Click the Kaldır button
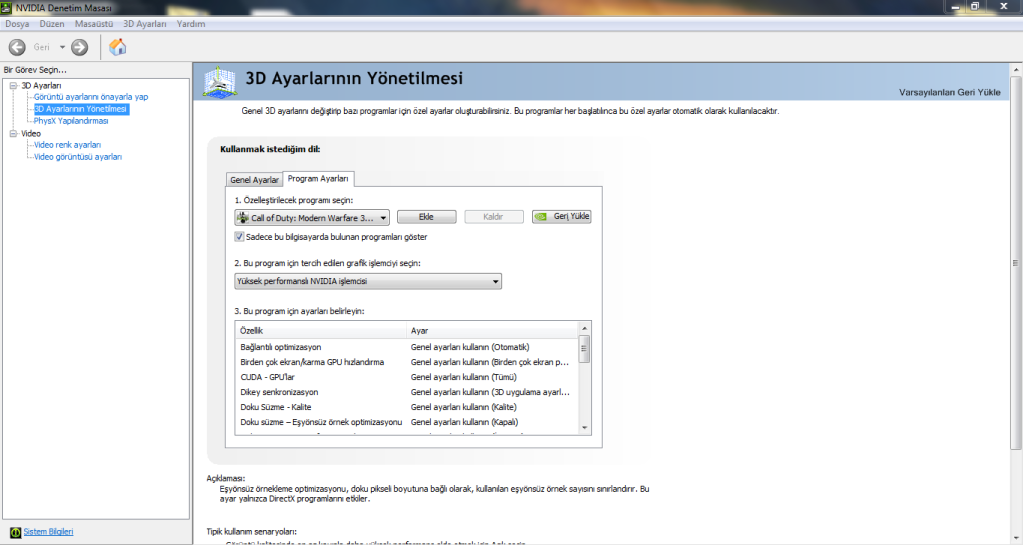This screenshot has height=545, width=1023. (x=493, y=217)
